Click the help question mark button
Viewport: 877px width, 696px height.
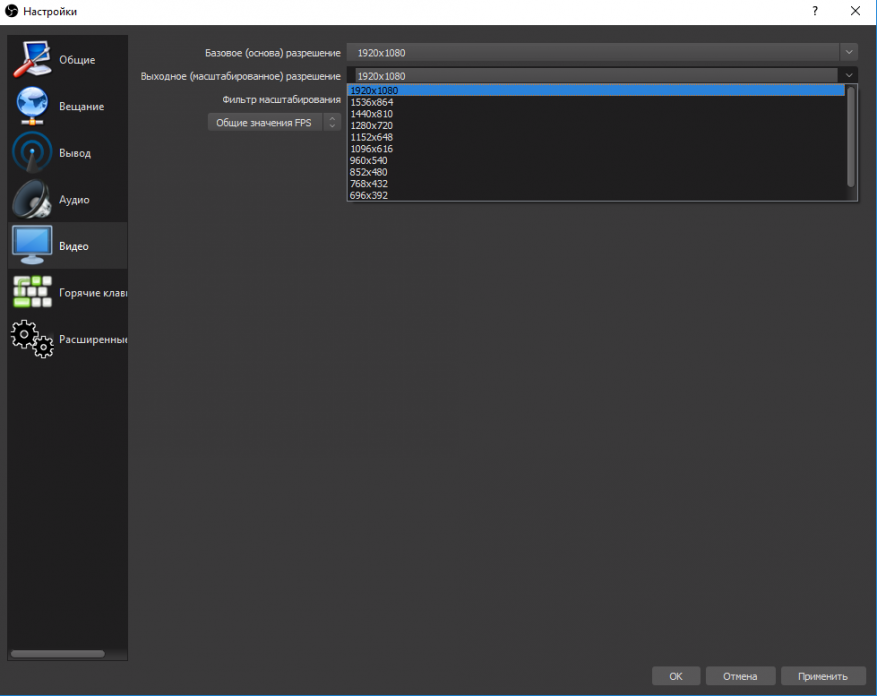tap(815, 11)
